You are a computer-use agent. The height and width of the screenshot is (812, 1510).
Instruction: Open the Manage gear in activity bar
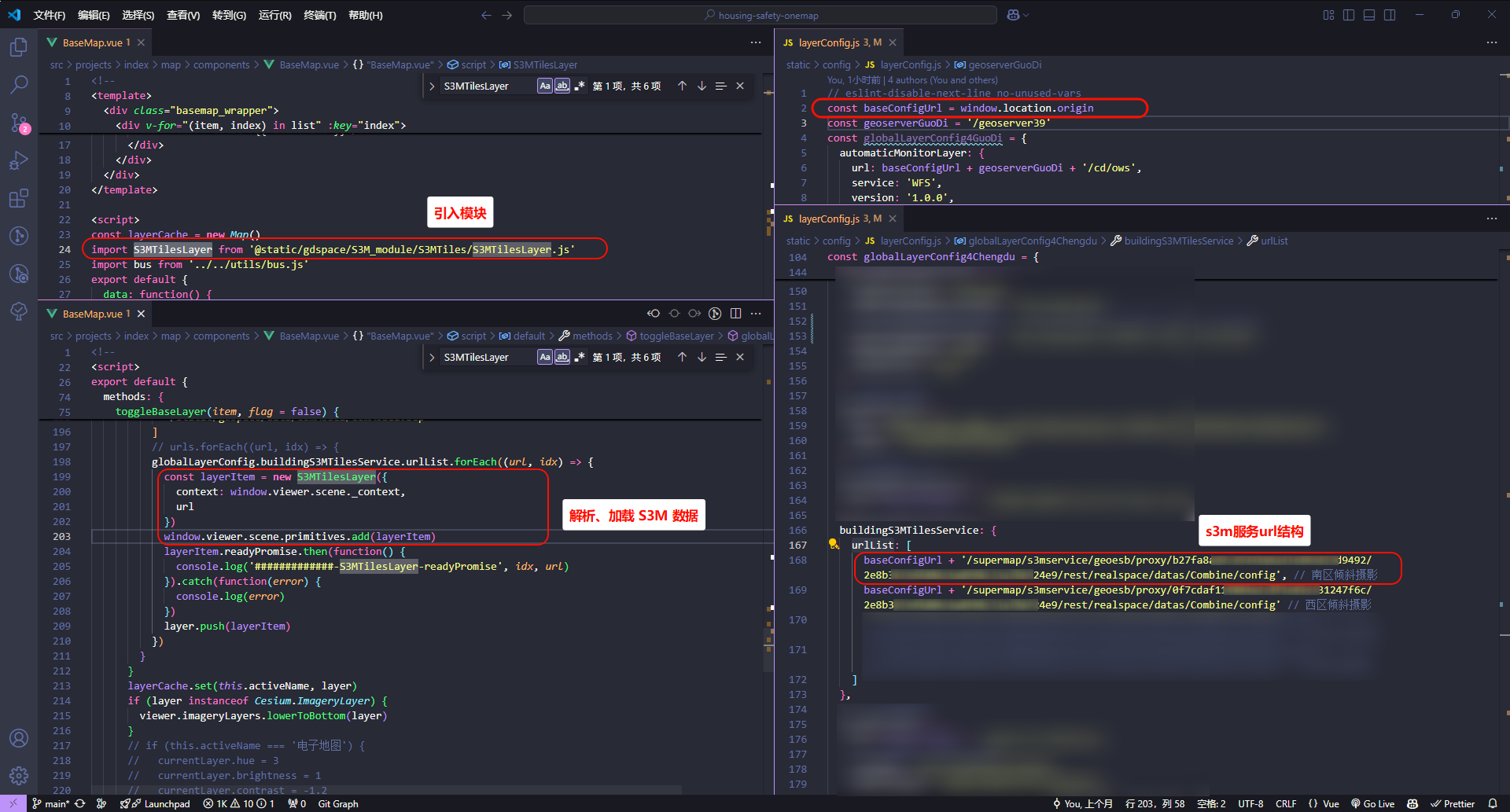point(19,776)
